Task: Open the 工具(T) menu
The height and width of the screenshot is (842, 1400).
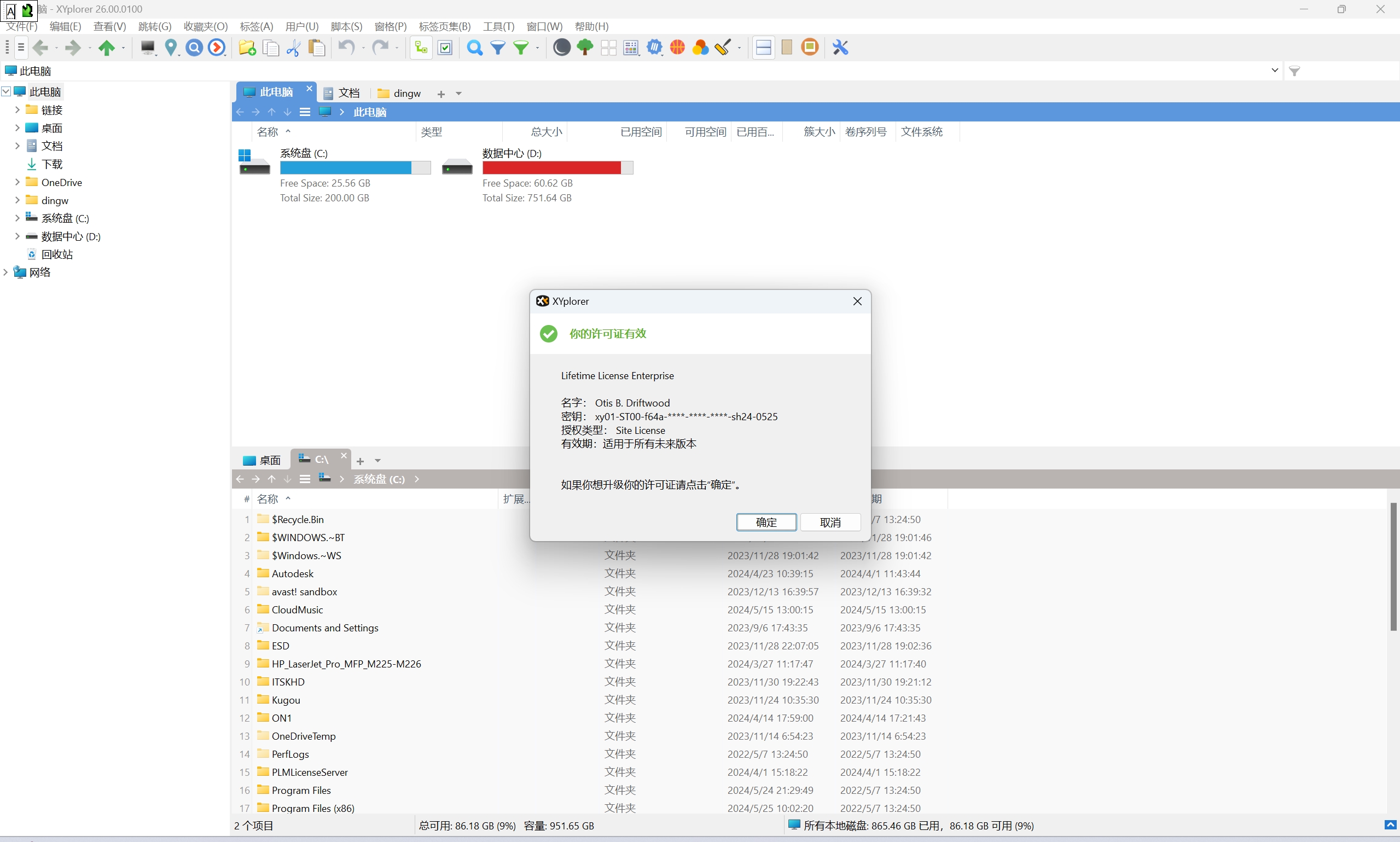Action: pyautogui.click(x=498, y=27)
